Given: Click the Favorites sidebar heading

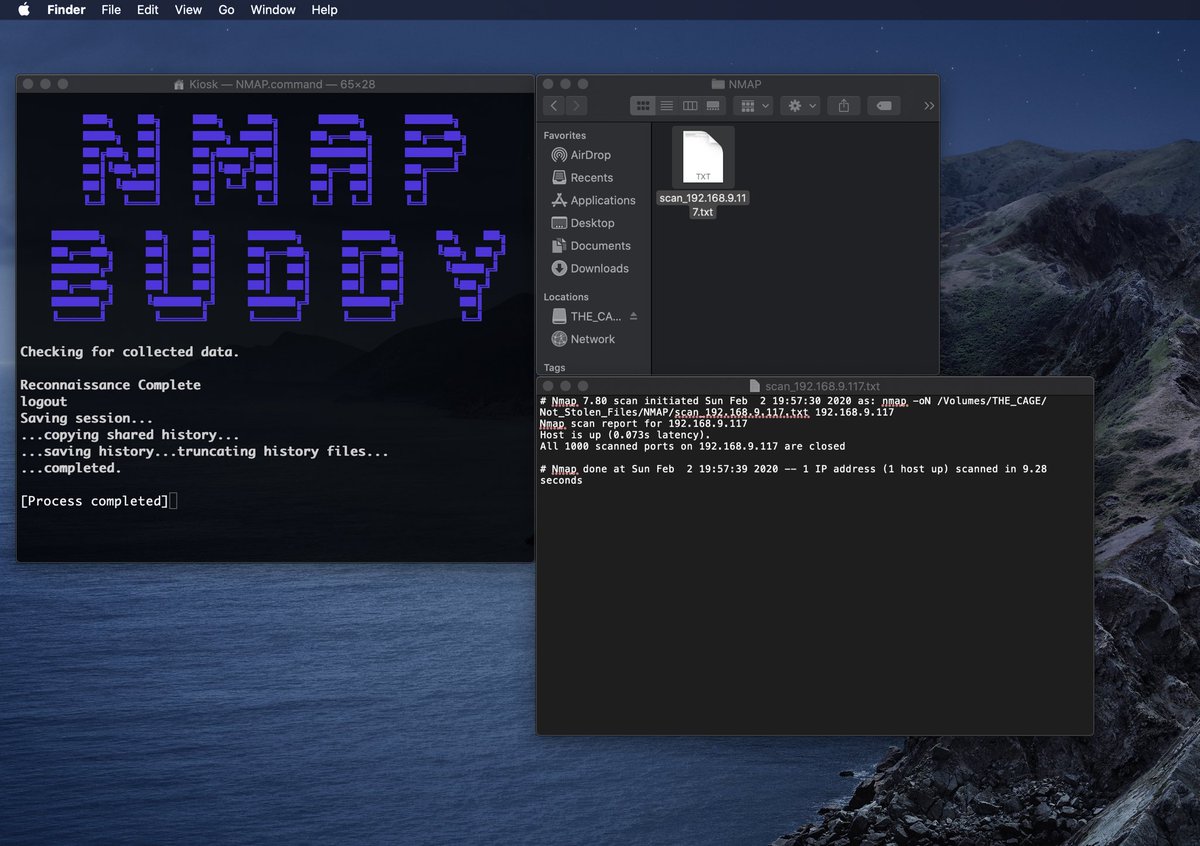Looking at the screenshot, I should (x=565, y=135).
